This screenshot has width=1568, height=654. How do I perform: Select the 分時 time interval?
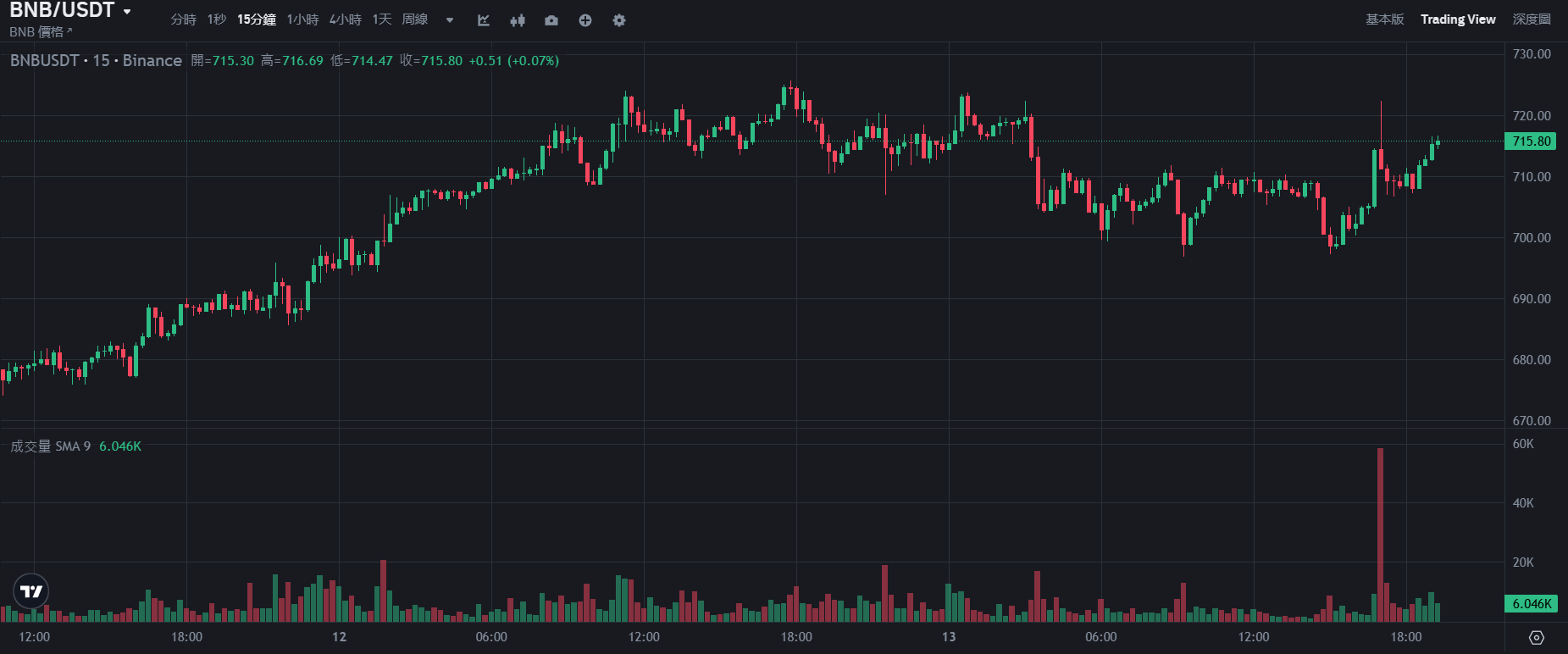click(183, 19)
